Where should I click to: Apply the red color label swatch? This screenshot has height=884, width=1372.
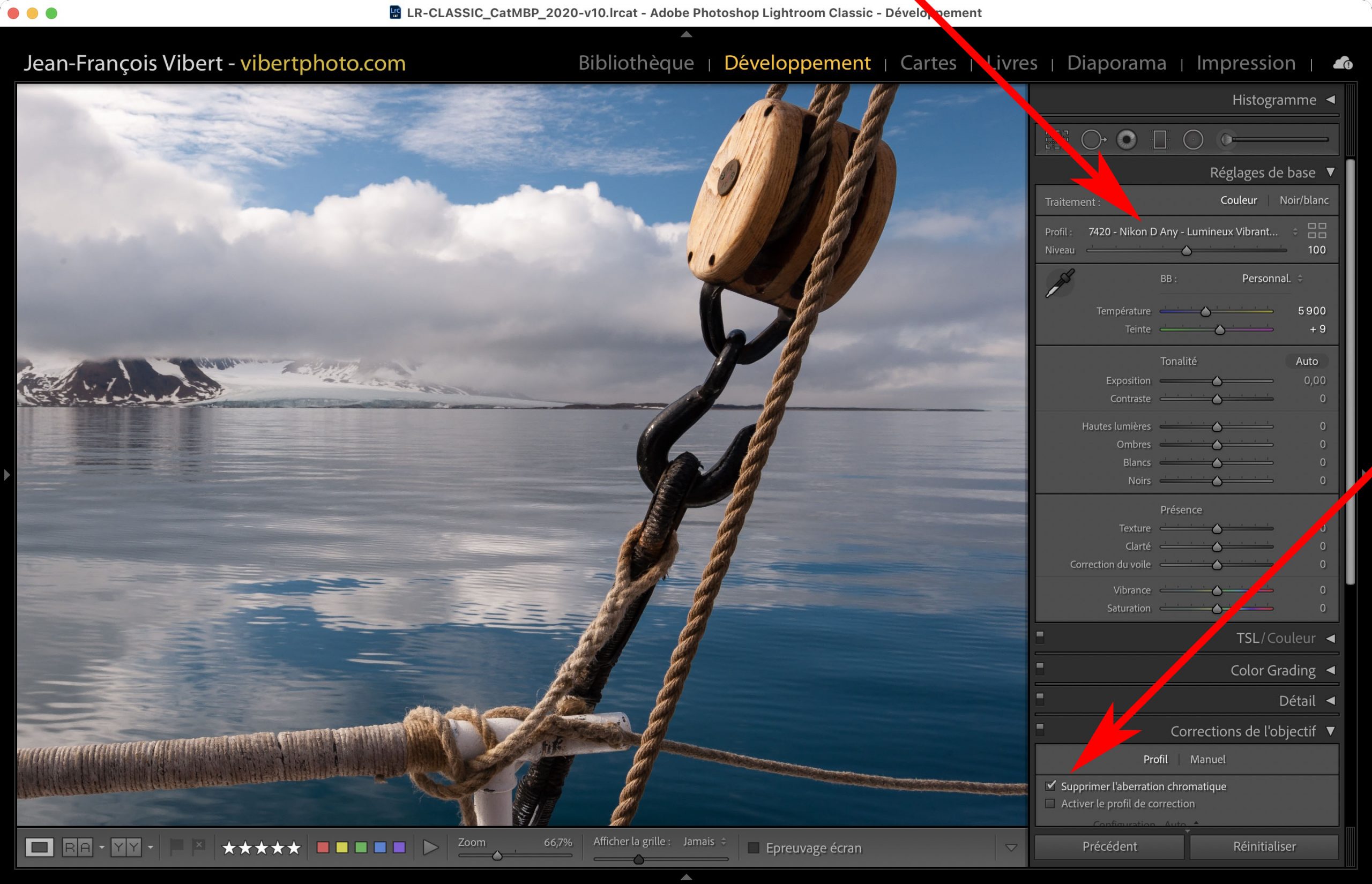(x=323, y=847)
